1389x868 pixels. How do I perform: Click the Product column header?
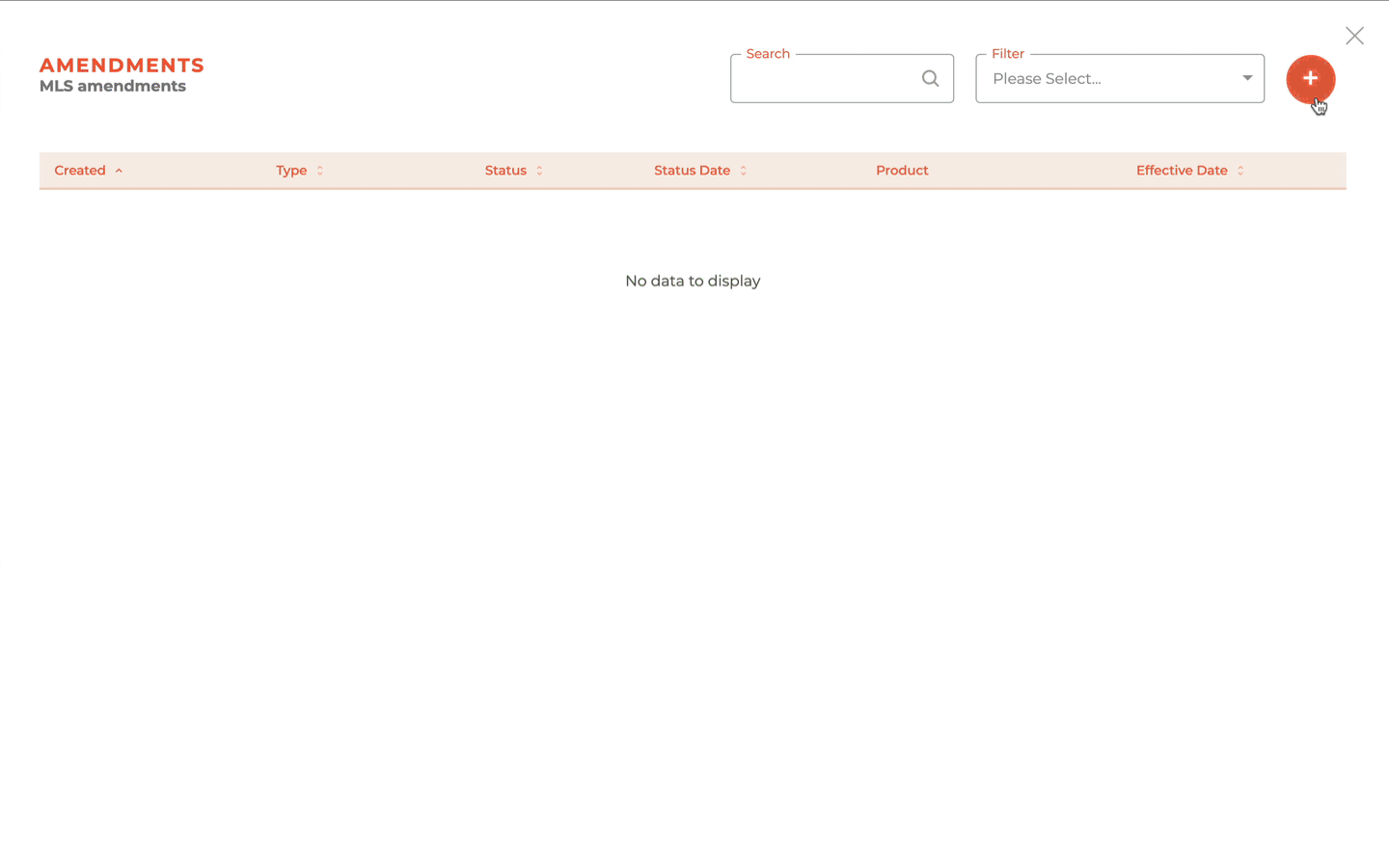pos(902,171)
